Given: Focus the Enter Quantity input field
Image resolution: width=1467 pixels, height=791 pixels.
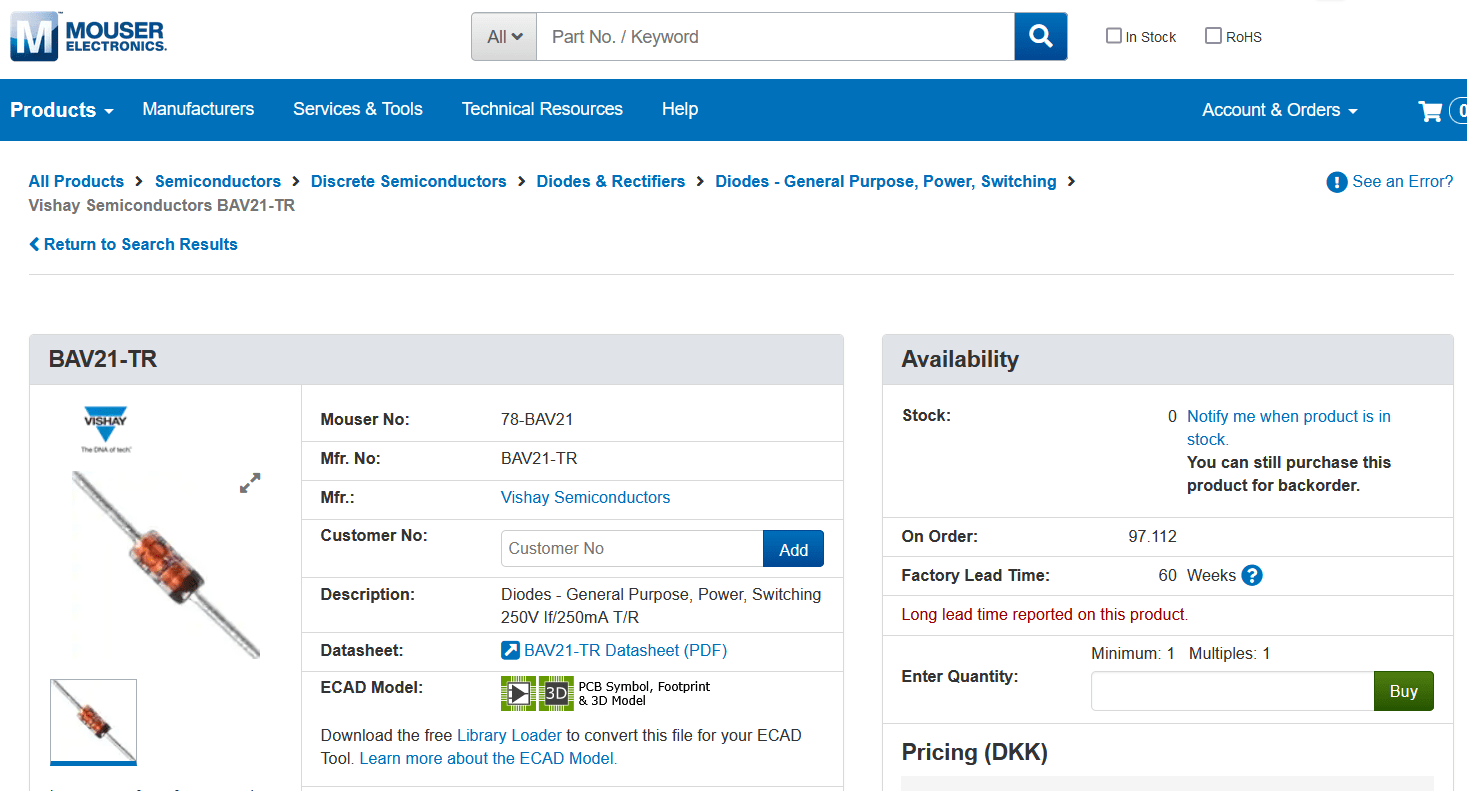Looking at the screenshot, I should point(1232,691).
